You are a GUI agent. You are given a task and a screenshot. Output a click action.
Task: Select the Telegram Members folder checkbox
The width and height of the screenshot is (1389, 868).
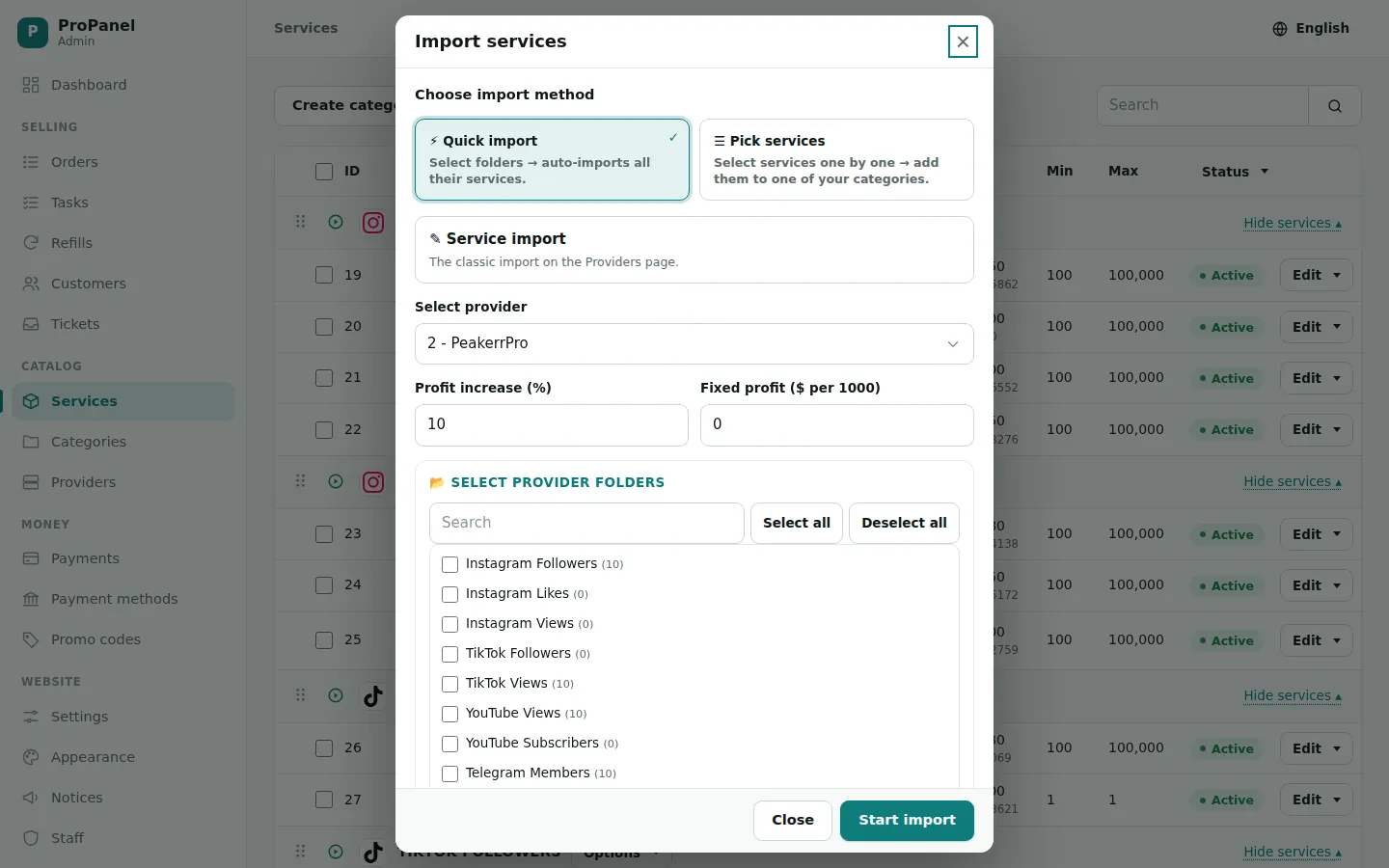pos(449,773)
